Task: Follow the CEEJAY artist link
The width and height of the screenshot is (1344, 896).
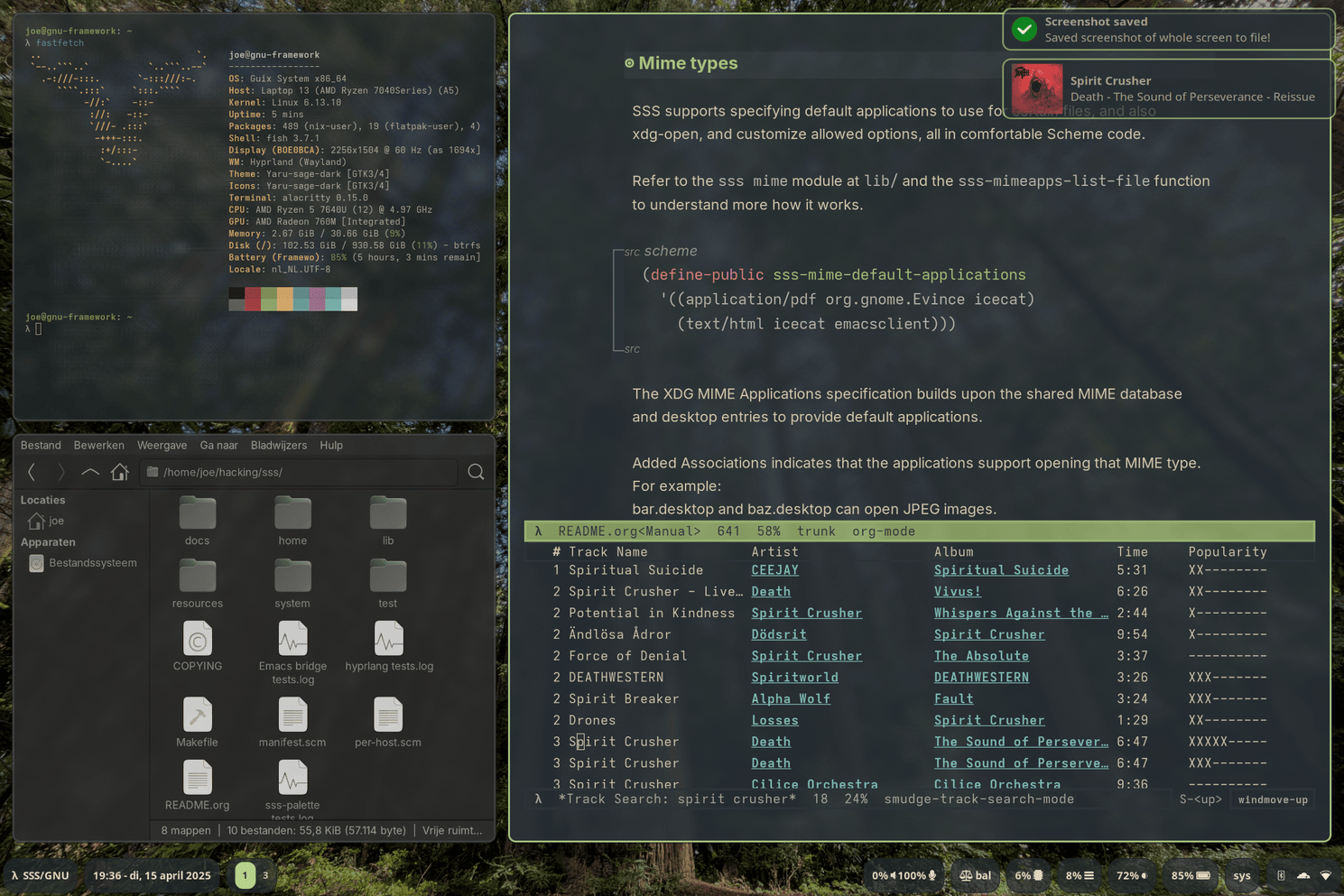Action: (774, 570)
